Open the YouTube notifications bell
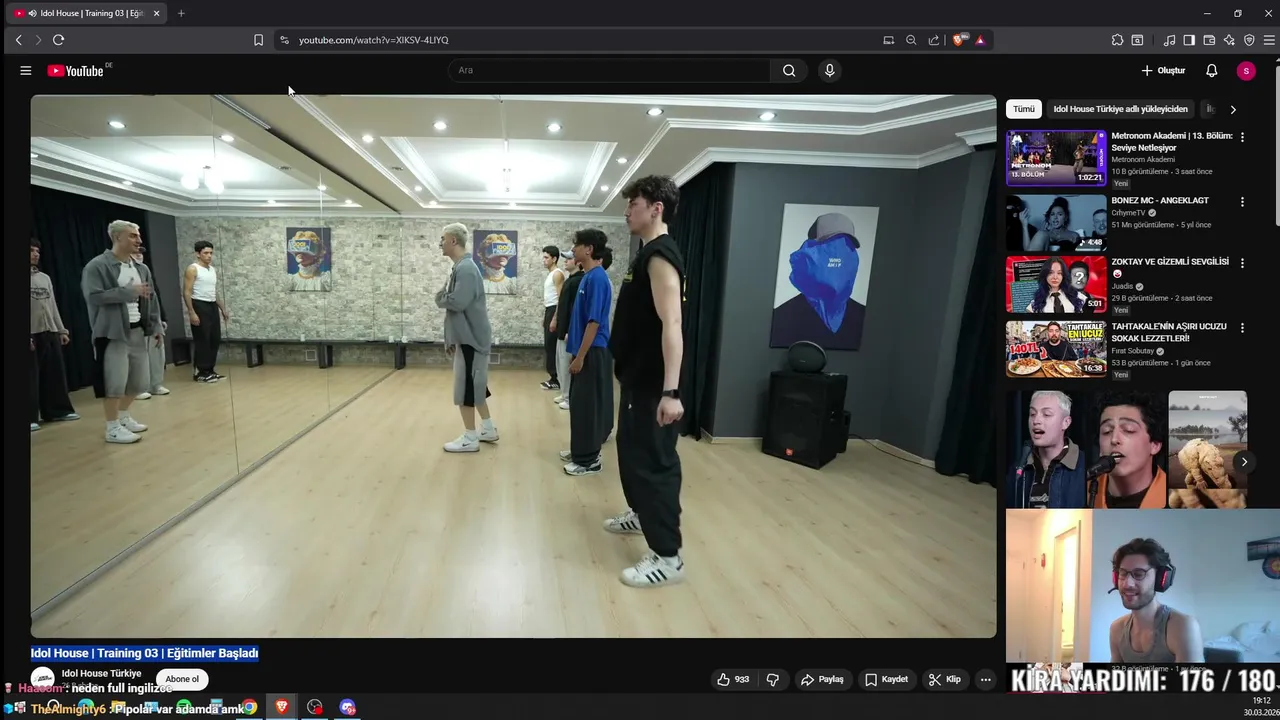This screenshot has width=1280, height=720. tap(1211, 70)
